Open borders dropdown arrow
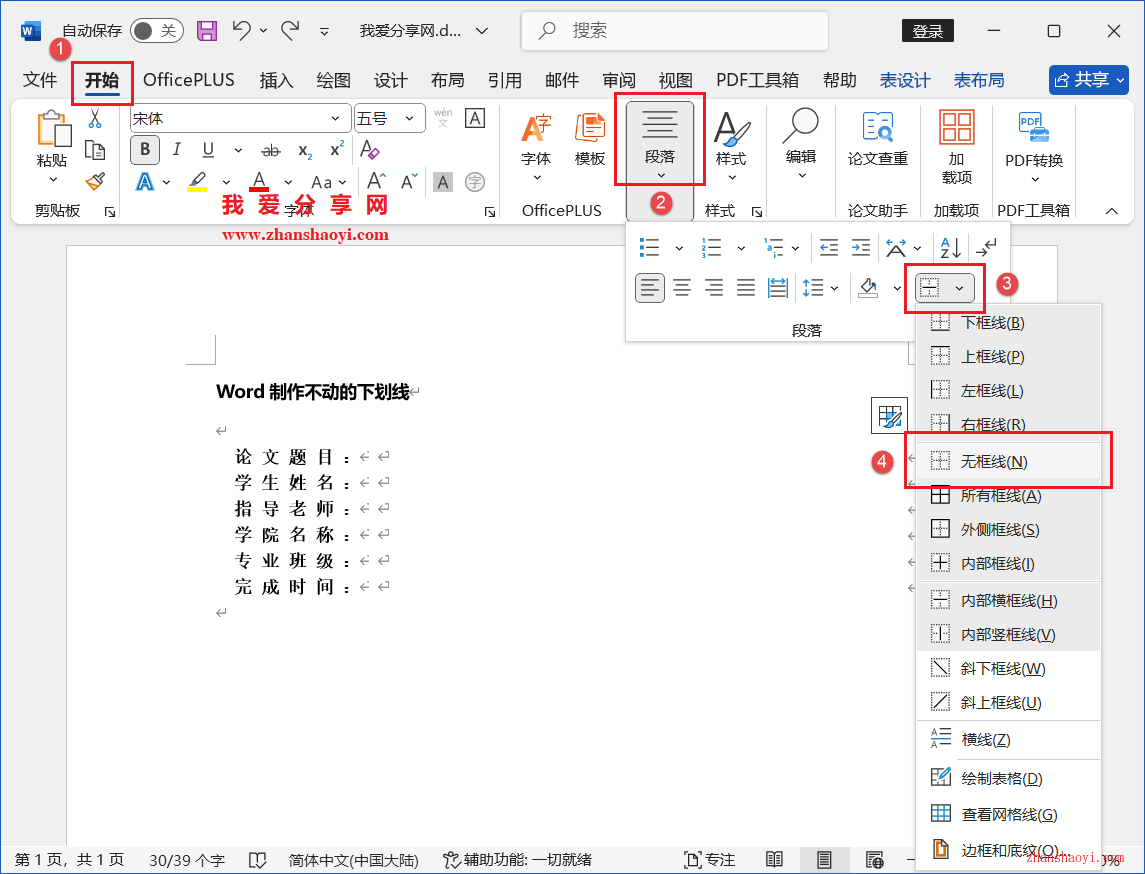The image size is (1145, 874). pyautogui.click(x=960, y=288)
